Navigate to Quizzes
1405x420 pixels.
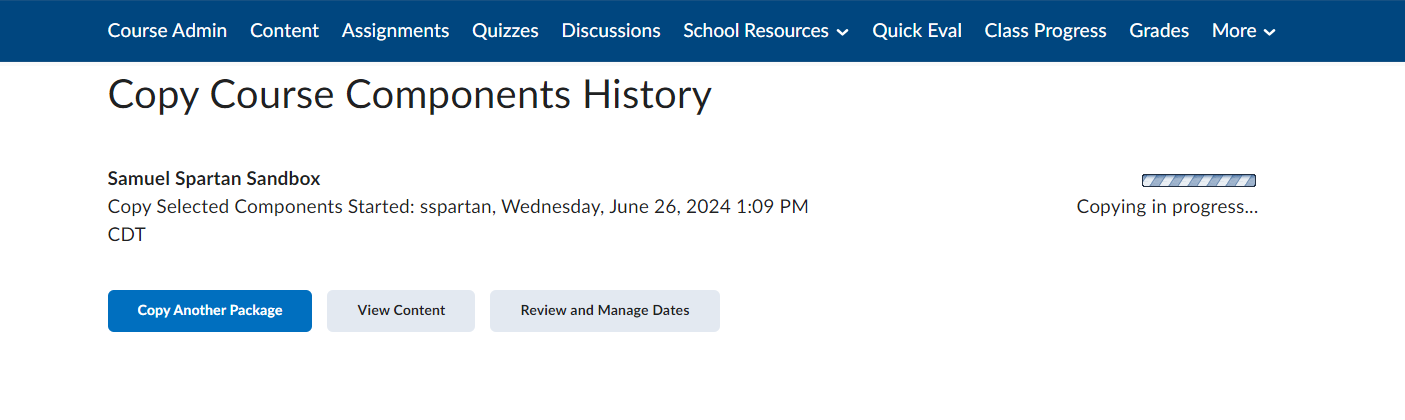pos(505,31)
